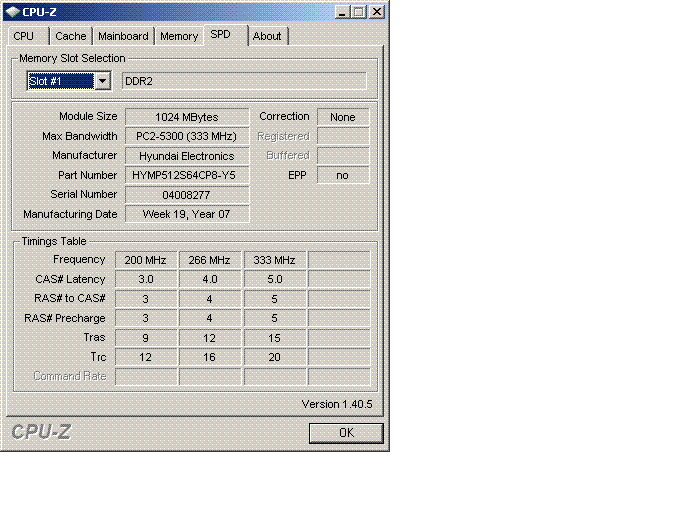Click the OK button
This screenshot has height=525, width=700.
(346, 433)
